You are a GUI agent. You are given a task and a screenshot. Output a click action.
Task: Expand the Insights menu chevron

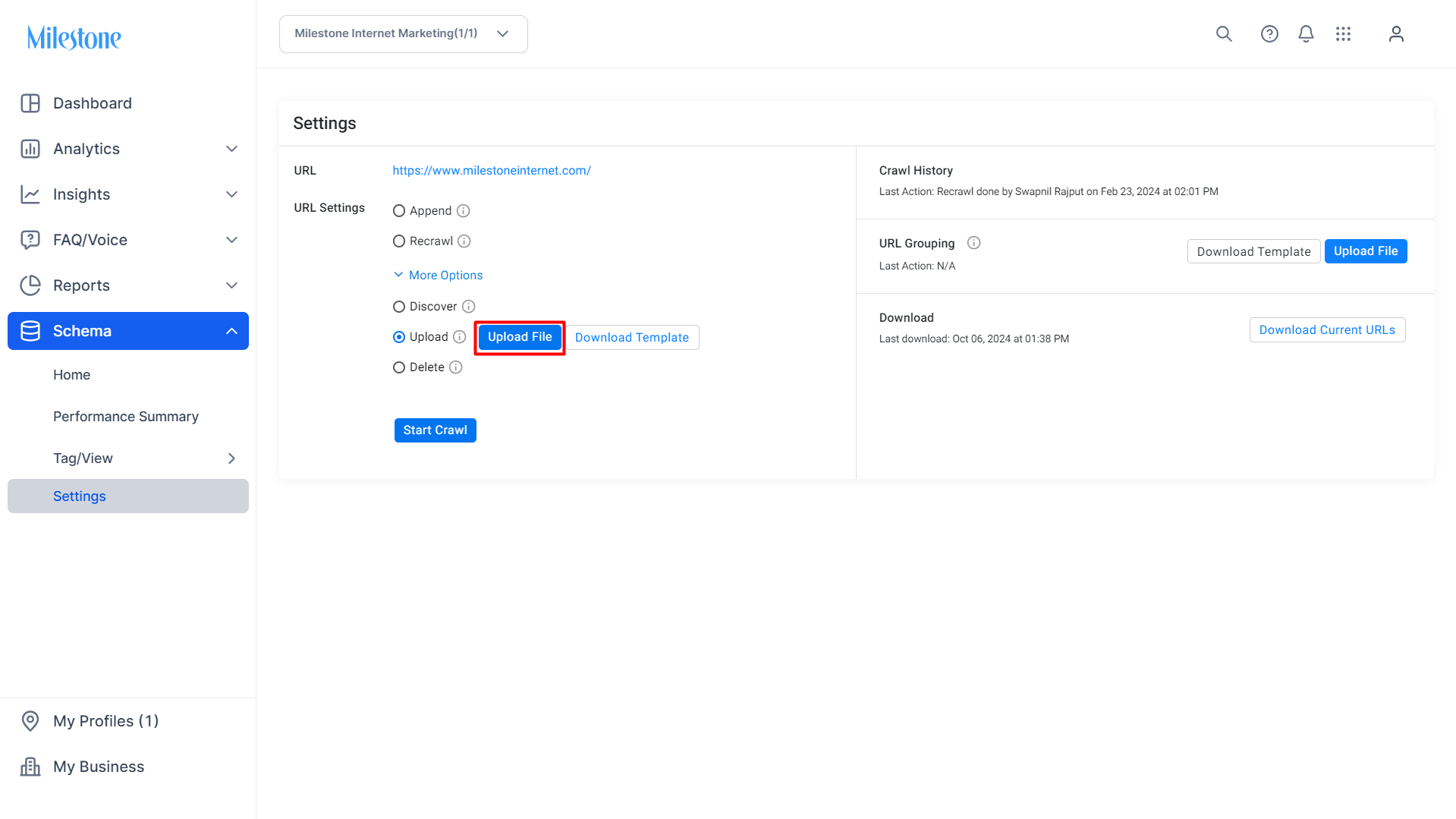(x=232, y=194)
